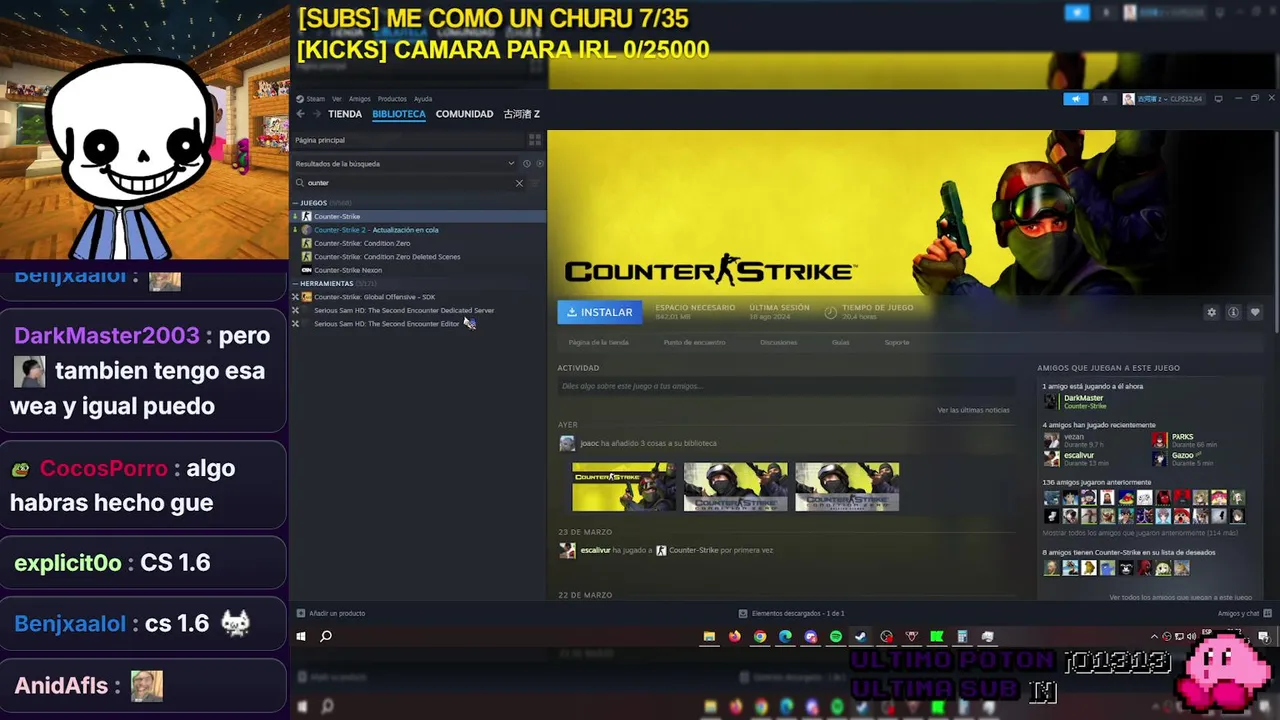
Task: Select Counter-Strike: Global Offensive - SDK
Action: (419, 297)
